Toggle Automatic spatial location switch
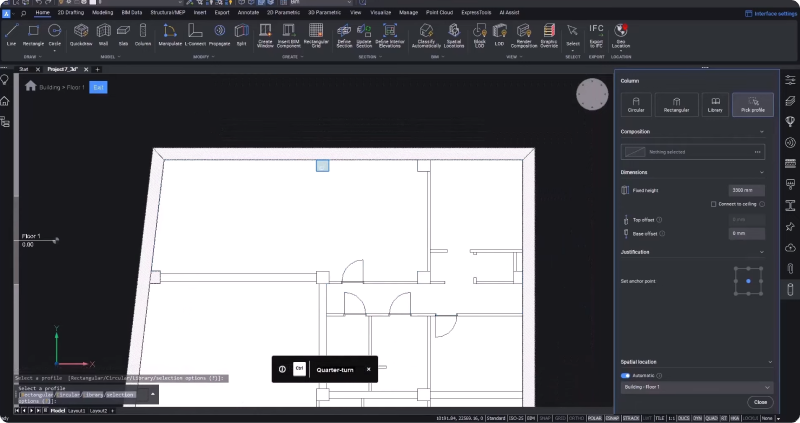The width and height of the screenshot is (800, 423). click(626, 376)
